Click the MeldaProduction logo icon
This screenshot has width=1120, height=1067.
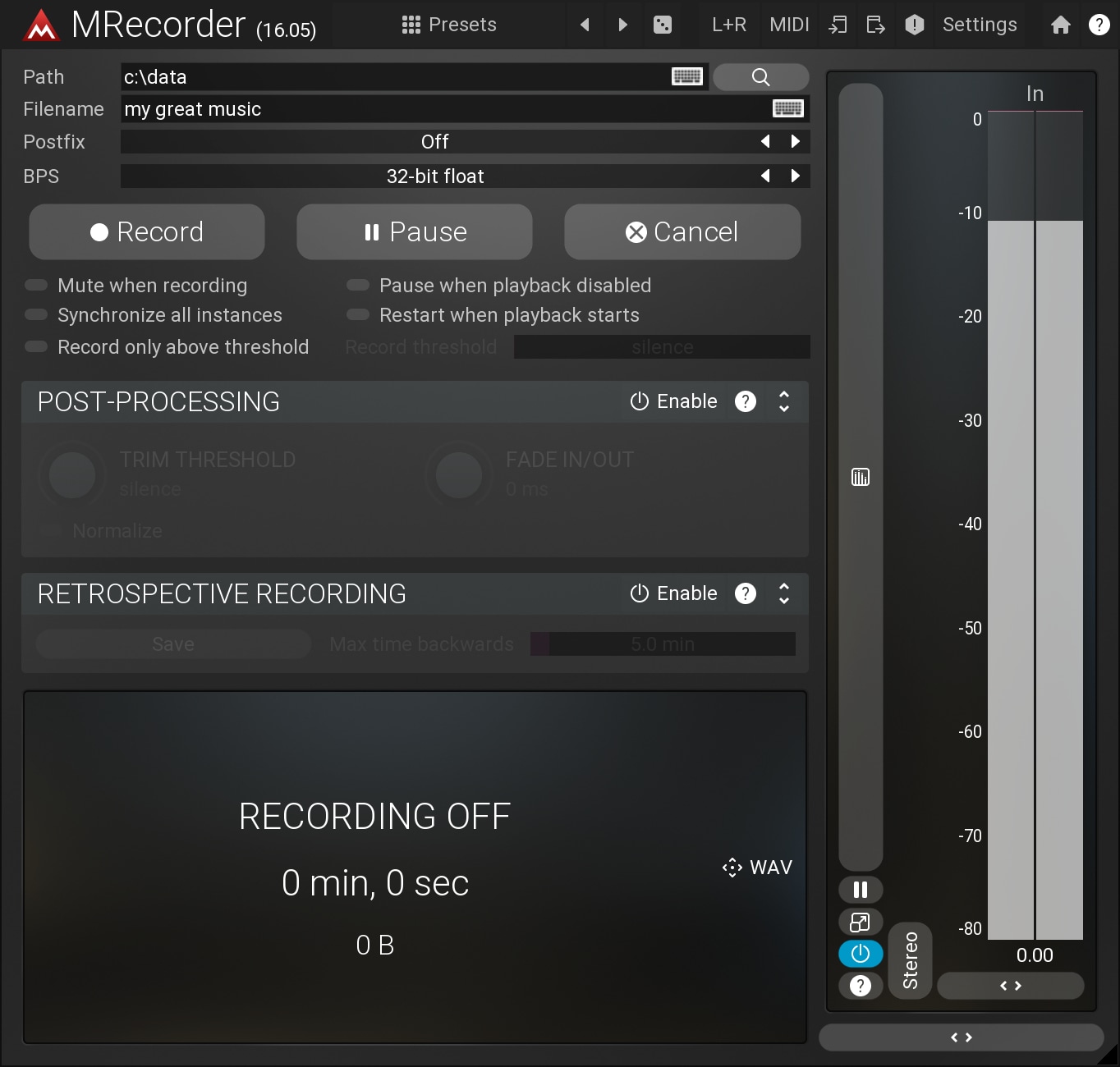(41, 25)
